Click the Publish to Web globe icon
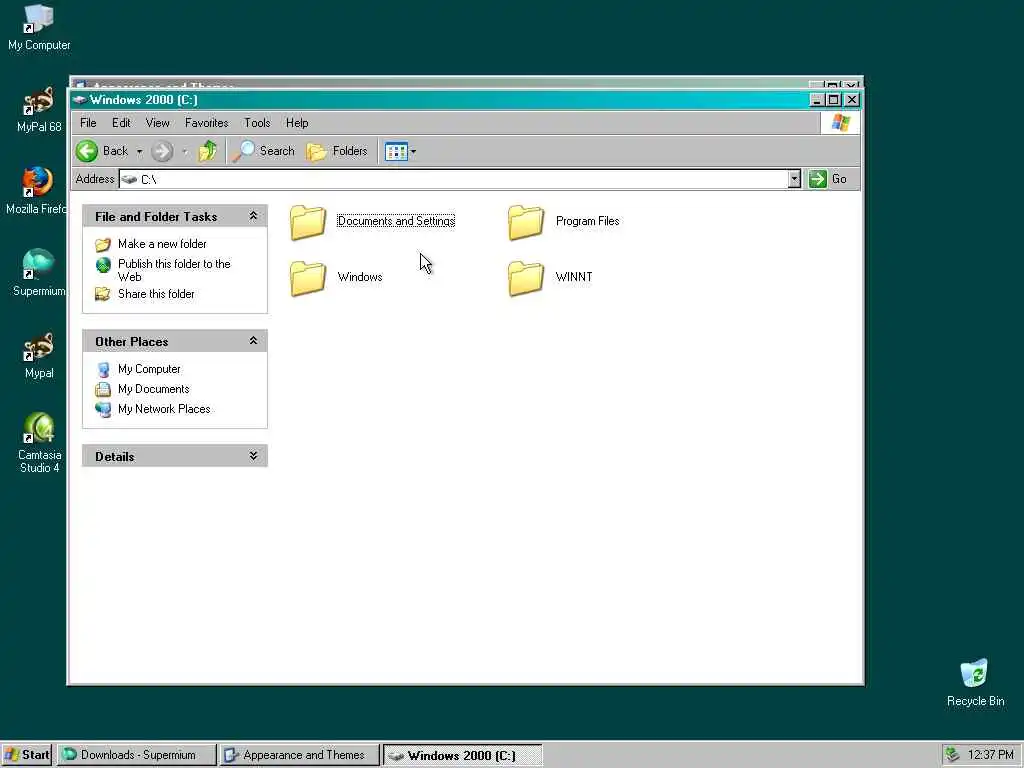 tap(103, 264)
